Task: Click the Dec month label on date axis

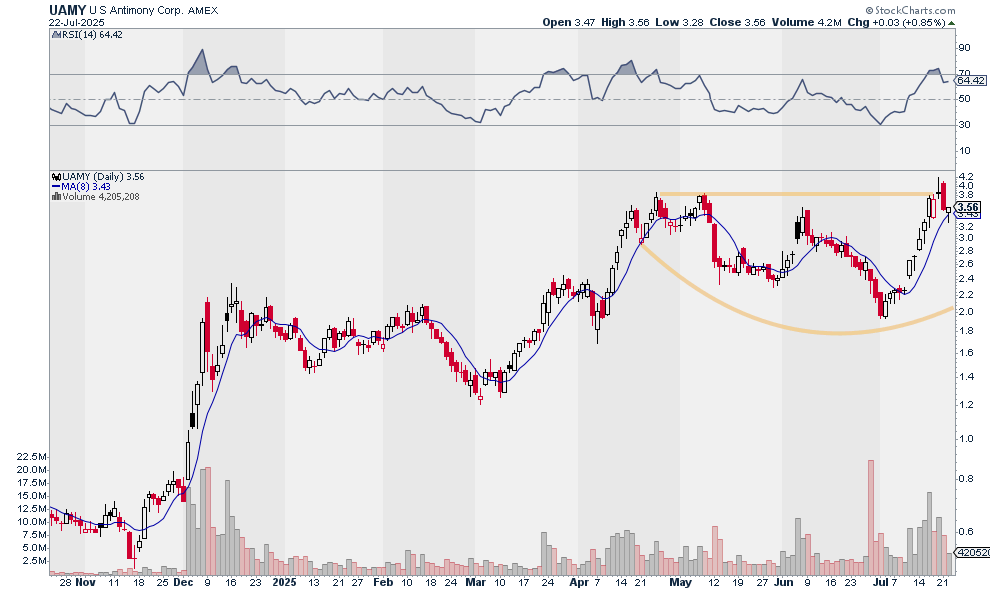Action: click(x=182, y=582)
